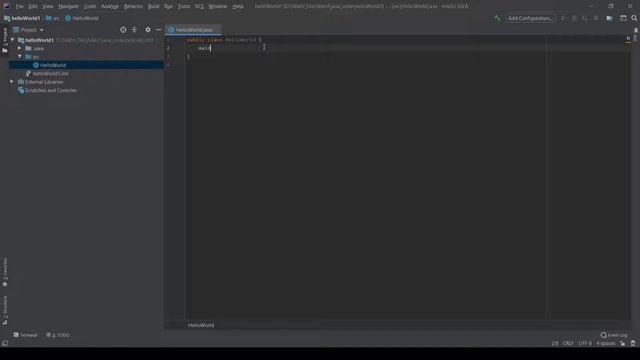Image resolution: width=640 pixels, height=360 pixels.
Task: Click the Build Project hammer icon
Action: click(x=497, y=18)
